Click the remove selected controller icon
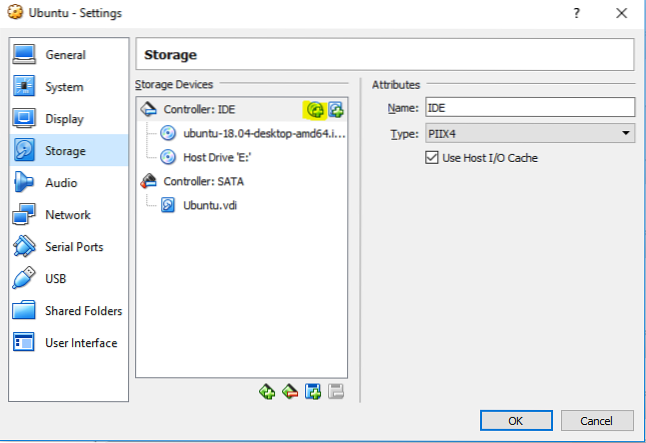 coord(290,392)
